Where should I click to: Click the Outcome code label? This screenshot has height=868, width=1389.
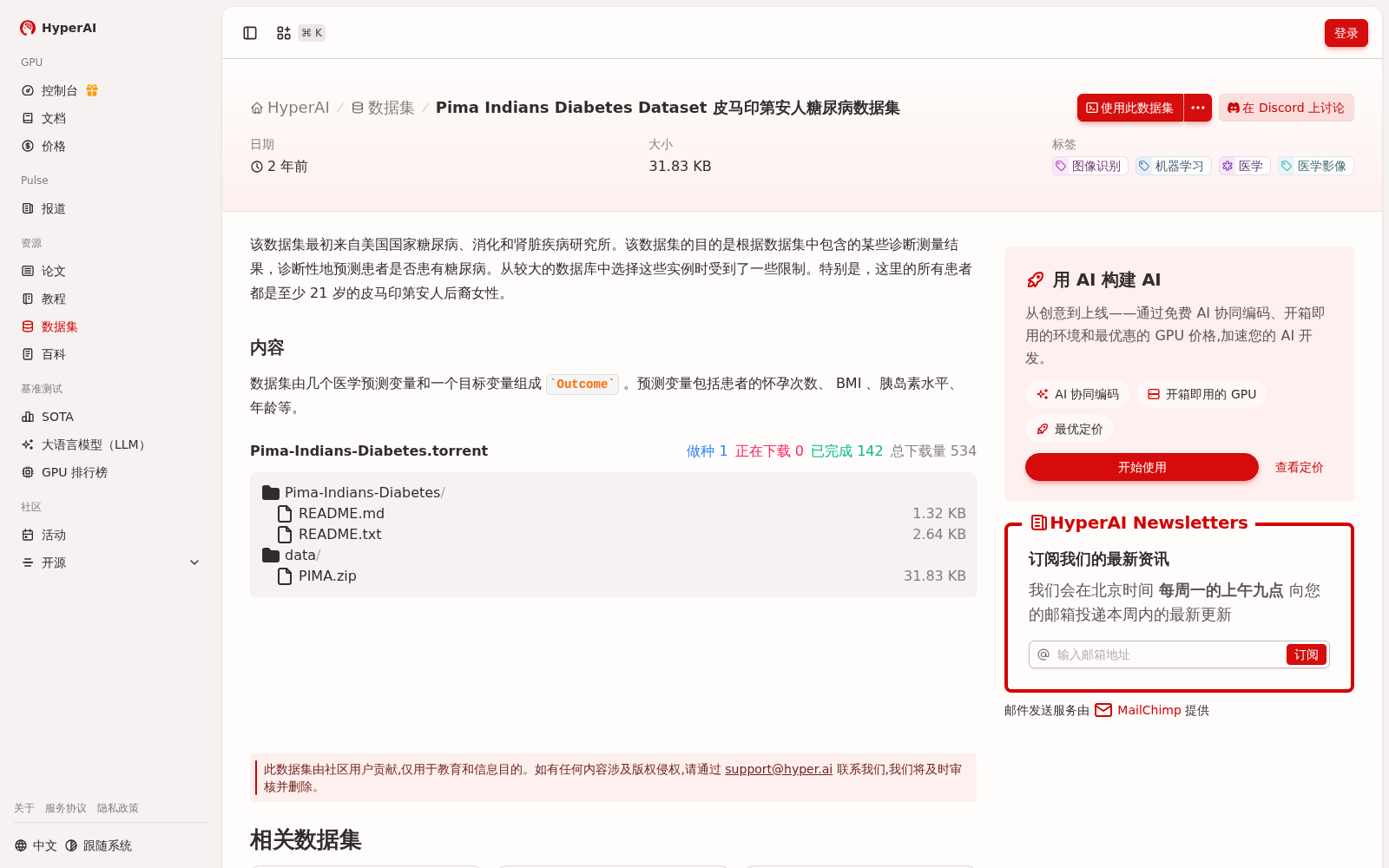583,384
